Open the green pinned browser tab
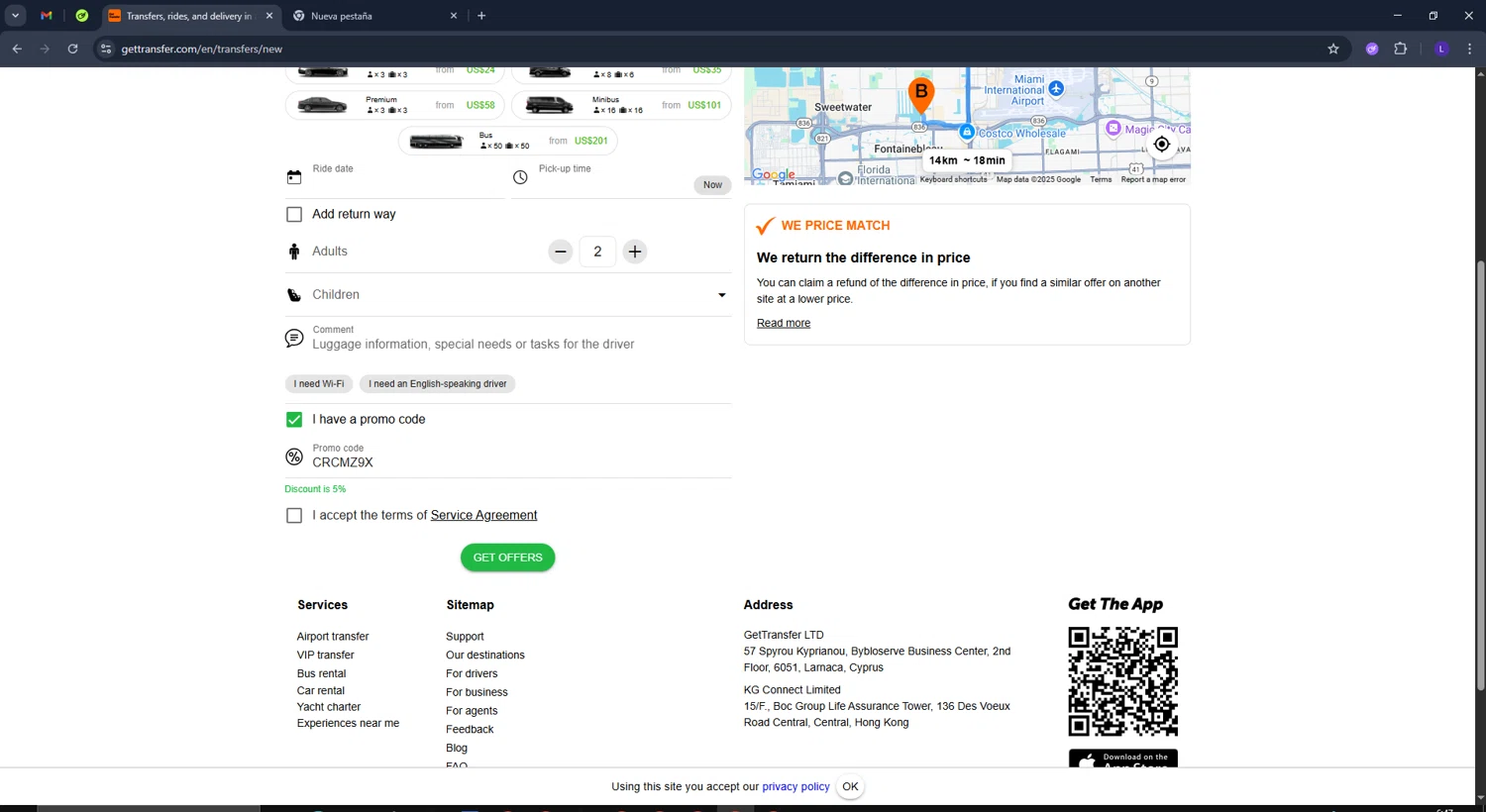 point(82,16)
